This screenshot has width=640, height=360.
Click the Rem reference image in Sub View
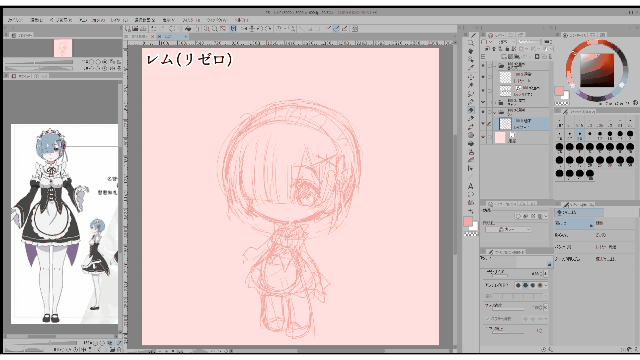64,224
